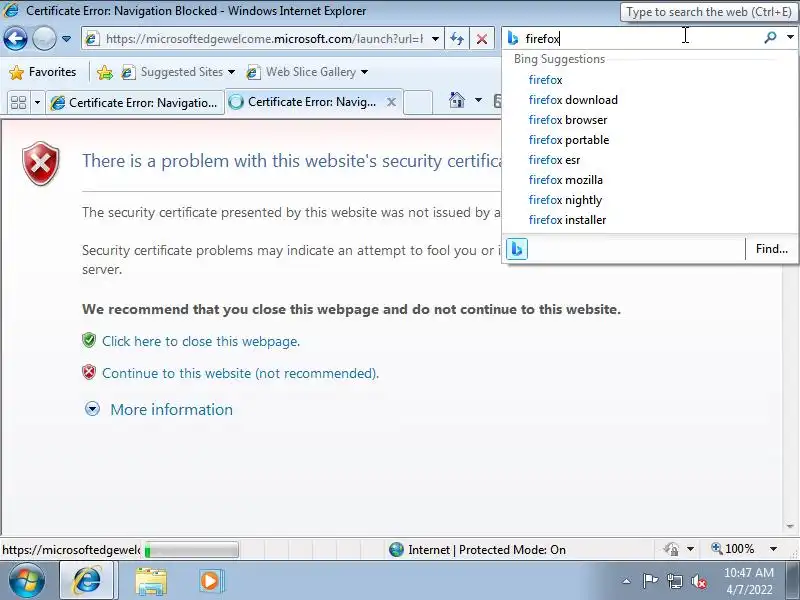
Task: Open a new blank tab button
Action: [x=418, y=102]
